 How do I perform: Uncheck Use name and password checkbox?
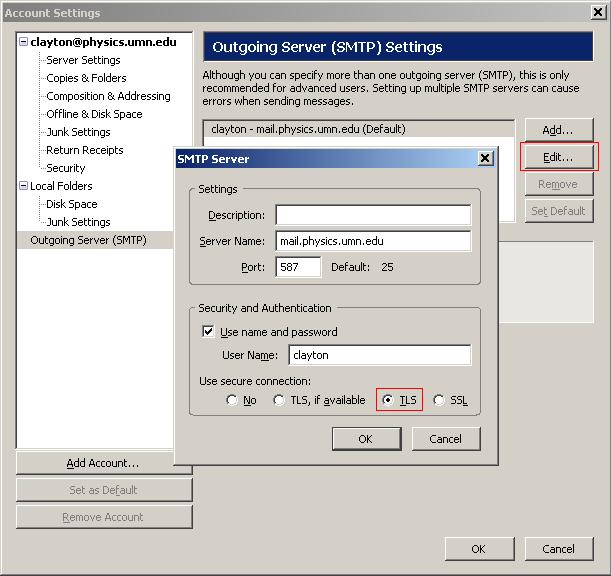(x=208, y=332)
